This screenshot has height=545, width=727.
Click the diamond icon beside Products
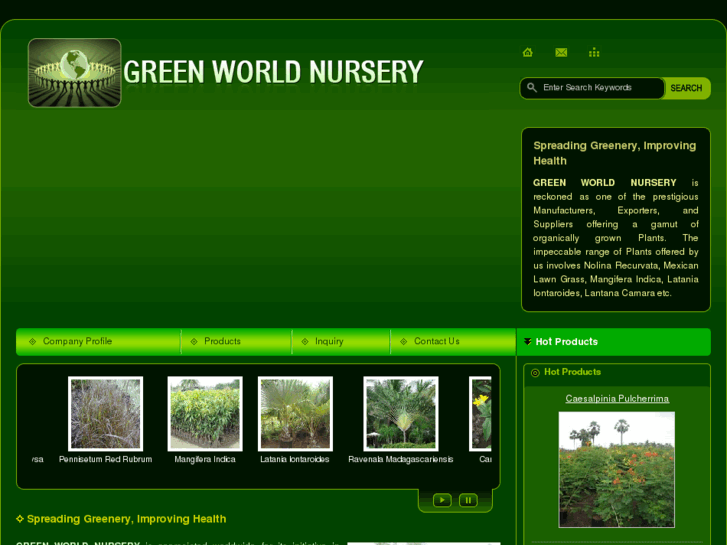pos(194,341)
